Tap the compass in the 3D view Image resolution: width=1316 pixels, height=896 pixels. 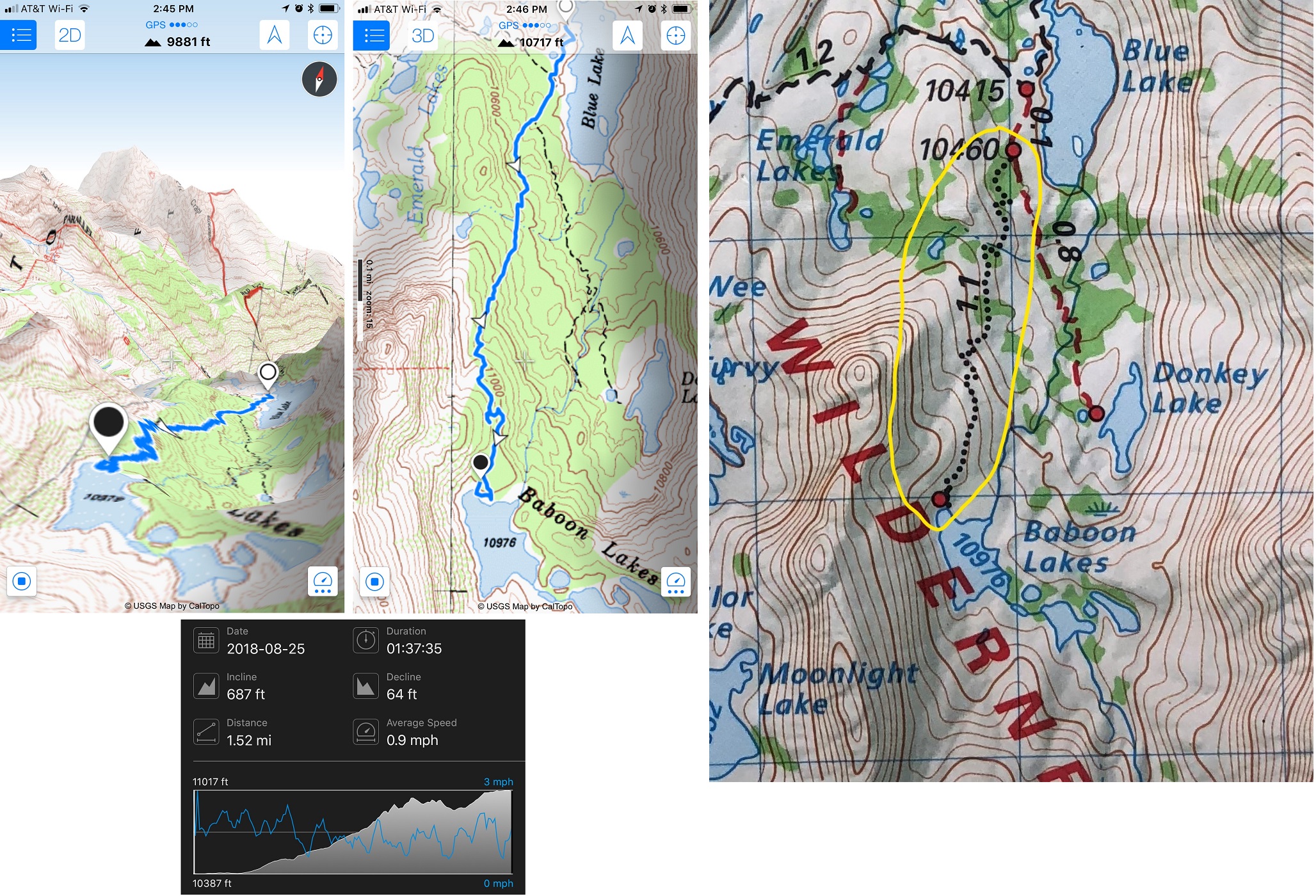[x=319, y=79]
